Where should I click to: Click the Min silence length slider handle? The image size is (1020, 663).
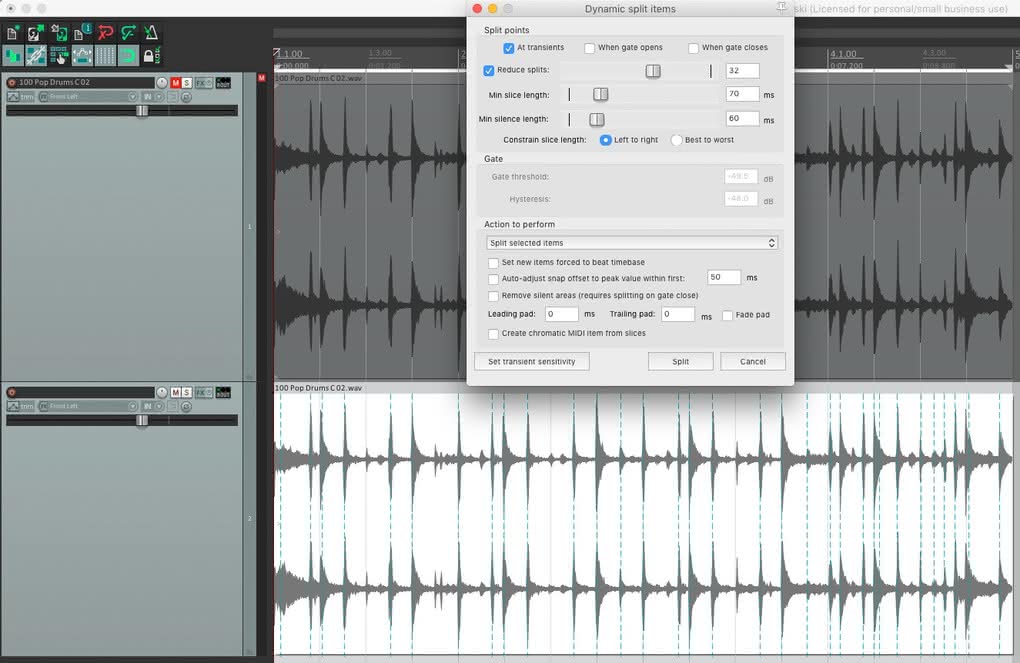pyautogui.click(x=597, y=119)
